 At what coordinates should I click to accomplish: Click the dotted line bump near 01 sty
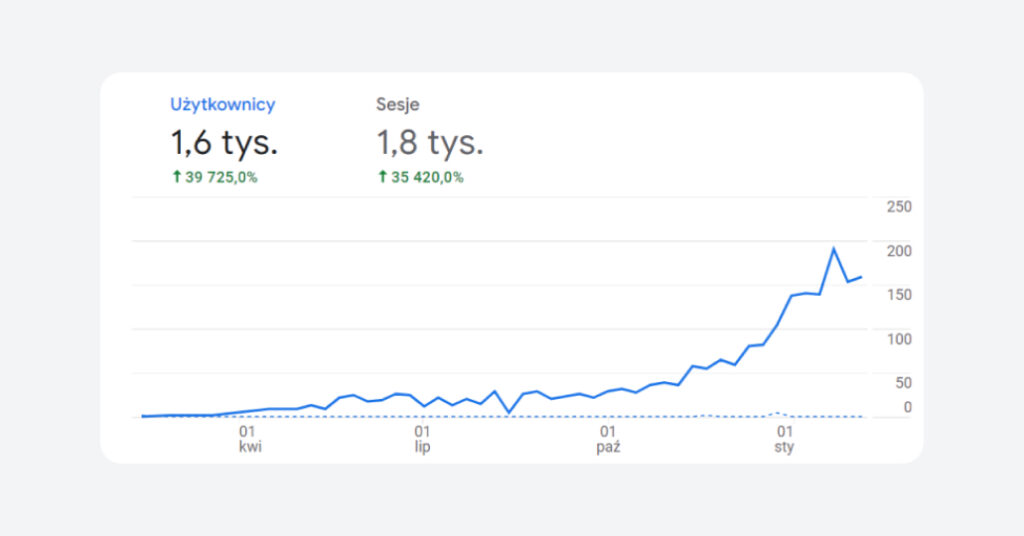coord(777,413)
